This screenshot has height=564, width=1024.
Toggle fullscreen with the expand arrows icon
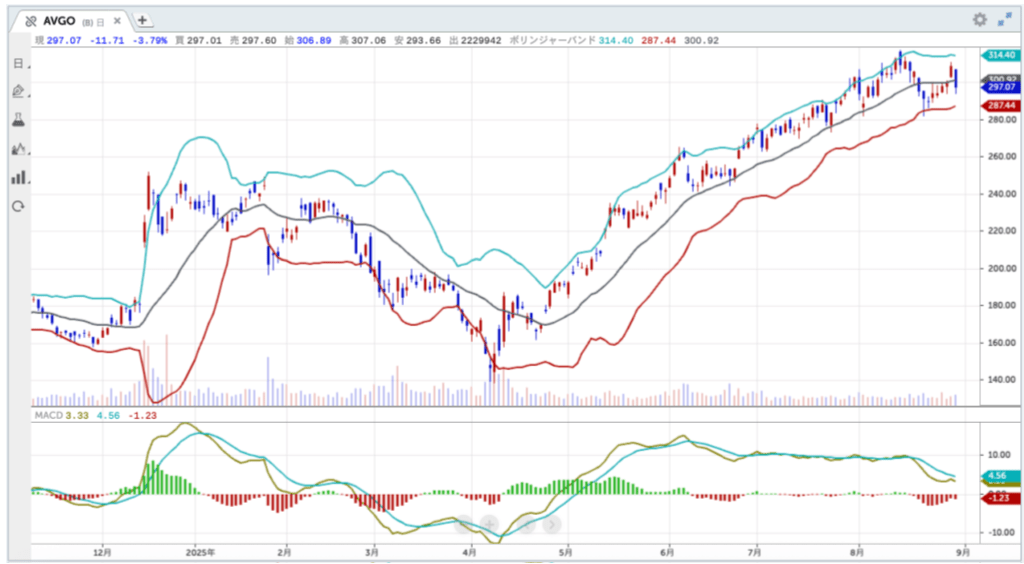tap(1003, 20)
